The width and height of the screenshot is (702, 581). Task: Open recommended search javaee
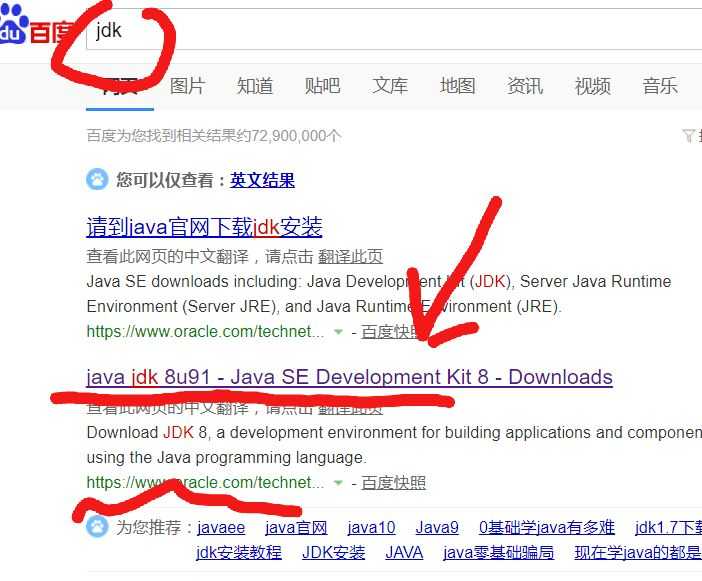click(221, 527)
